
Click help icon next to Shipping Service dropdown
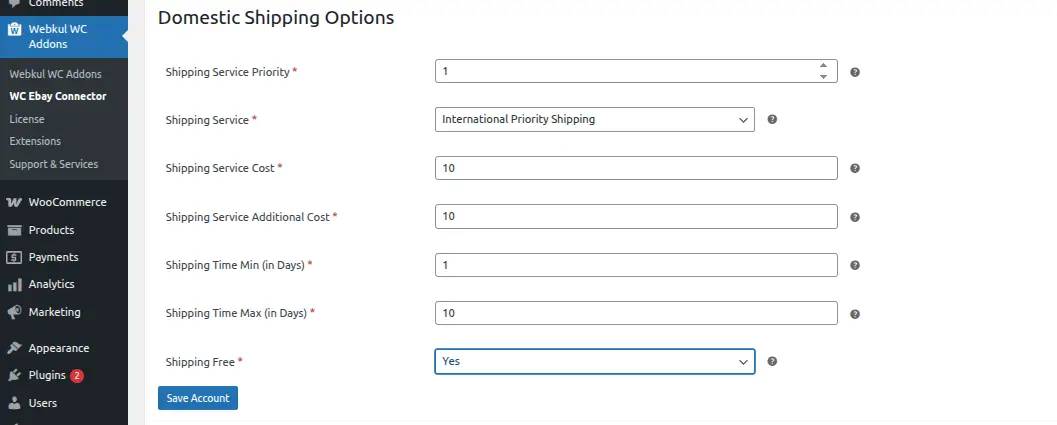pos(772,120)
